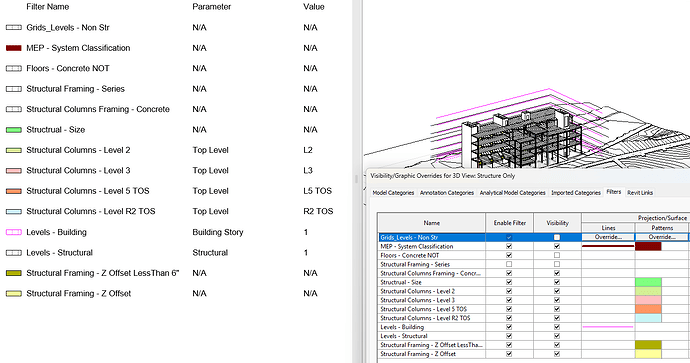Screen dimensions: 690x363
Task: Toggle Enable Filter for Floors - Concrete NOT
Action: (509, 255)
